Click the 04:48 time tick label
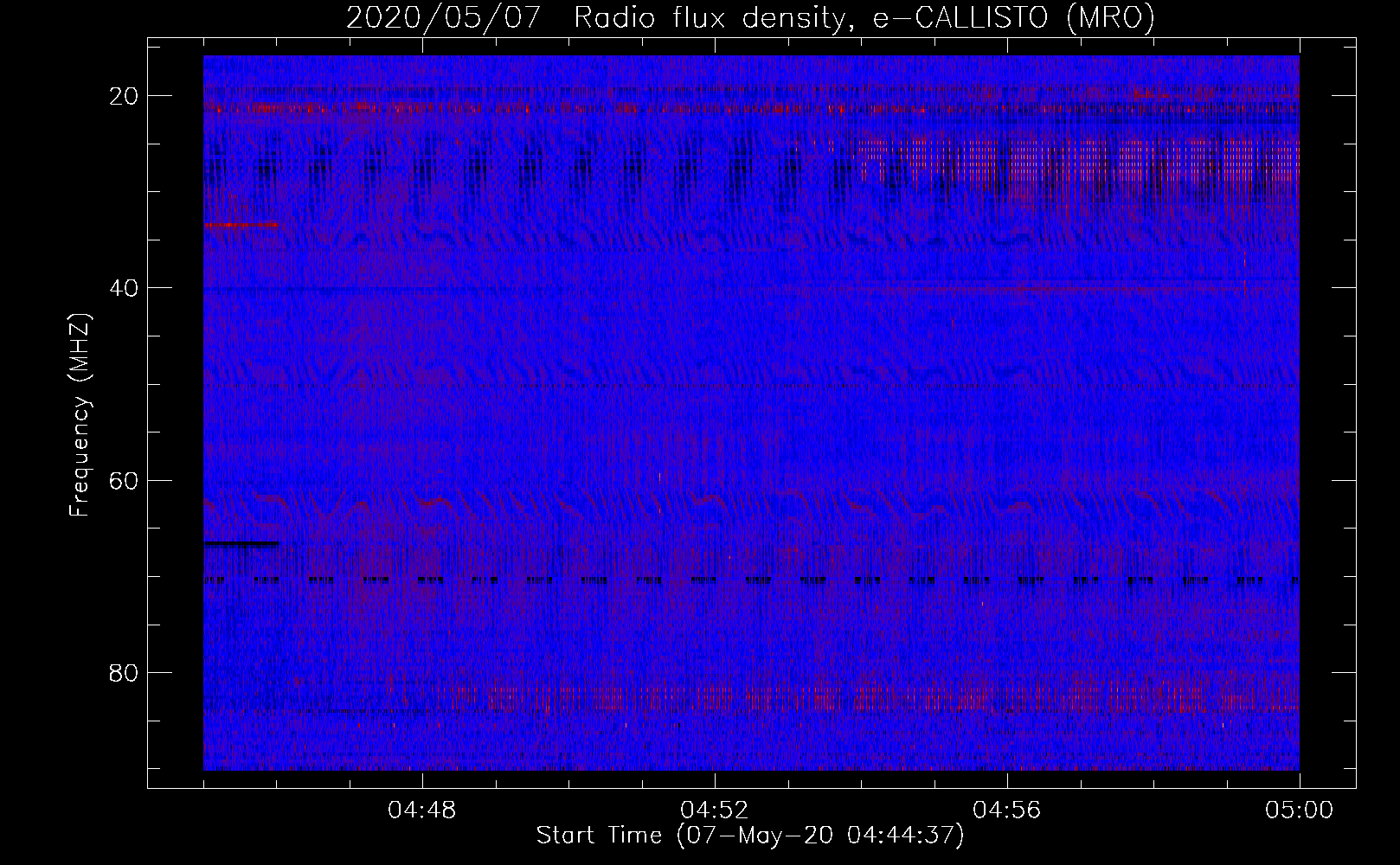This screenshot has width=1400, height=865. point(423,811)
